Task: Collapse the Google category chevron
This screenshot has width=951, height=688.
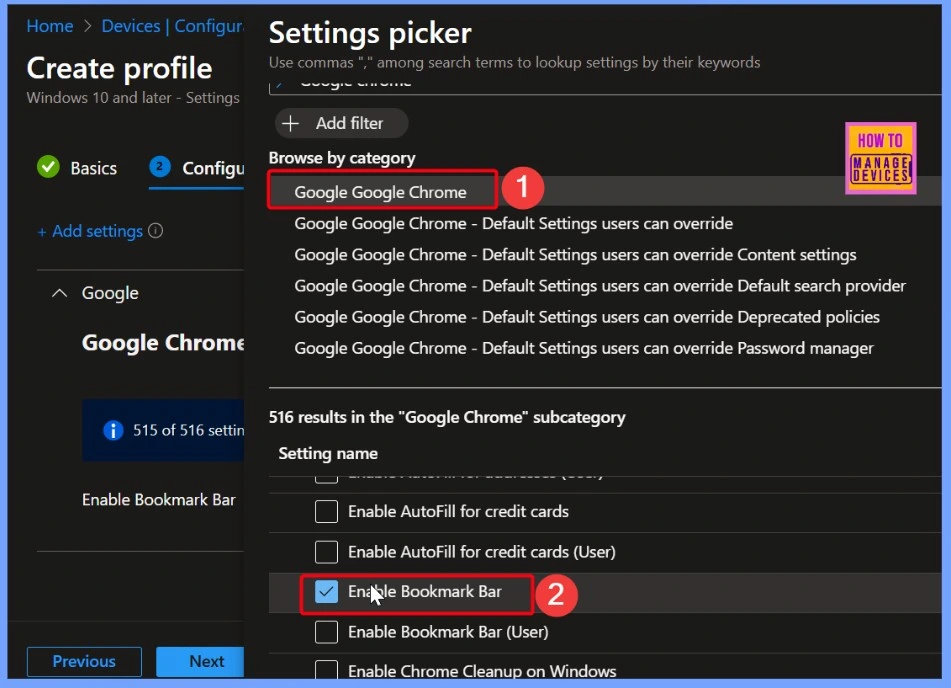Action: pyautogui.click(x=59, y=293)
